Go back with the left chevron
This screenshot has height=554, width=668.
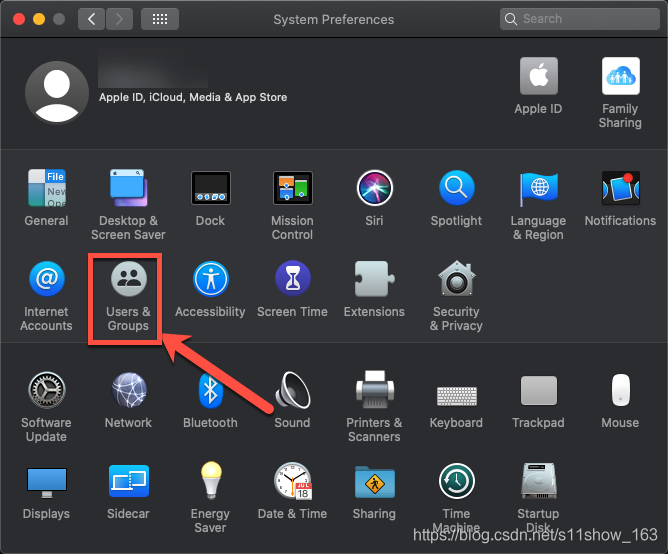coord(91,19)
